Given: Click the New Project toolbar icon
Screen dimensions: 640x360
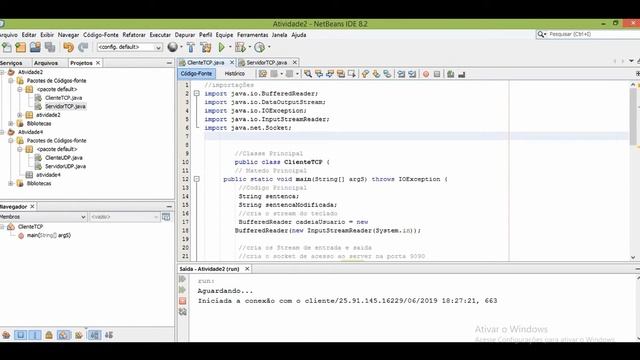Looking at the screenshot, I should (x=20, y=47).
